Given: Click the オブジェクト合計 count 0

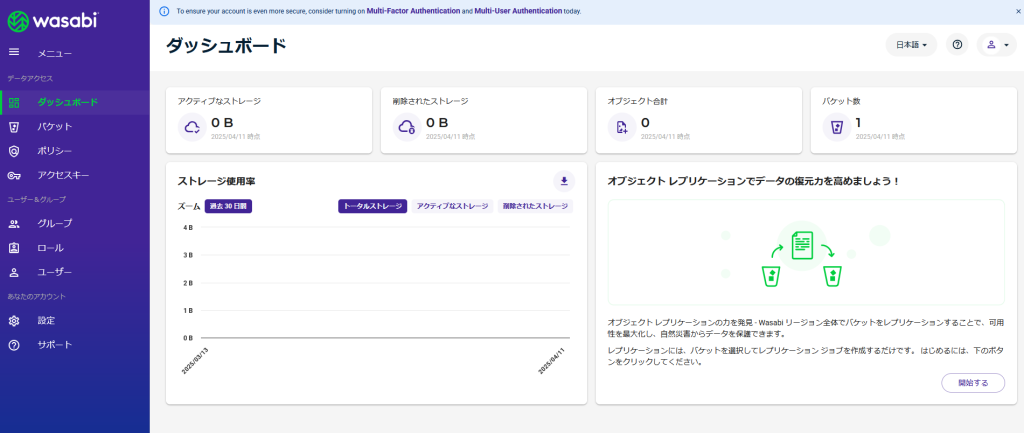Looking at the screenshot, I should point(645,123).
